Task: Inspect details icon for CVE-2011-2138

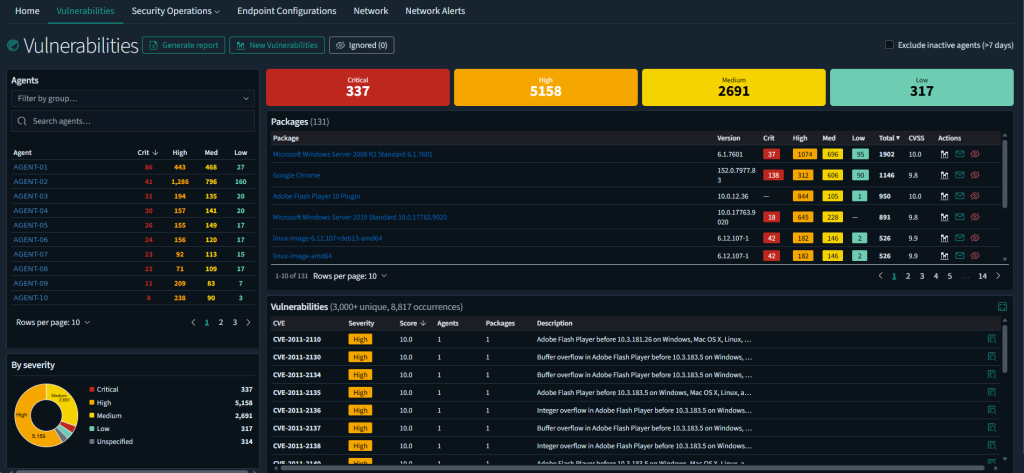Action: pyautogui.click(x=991, y=445)
